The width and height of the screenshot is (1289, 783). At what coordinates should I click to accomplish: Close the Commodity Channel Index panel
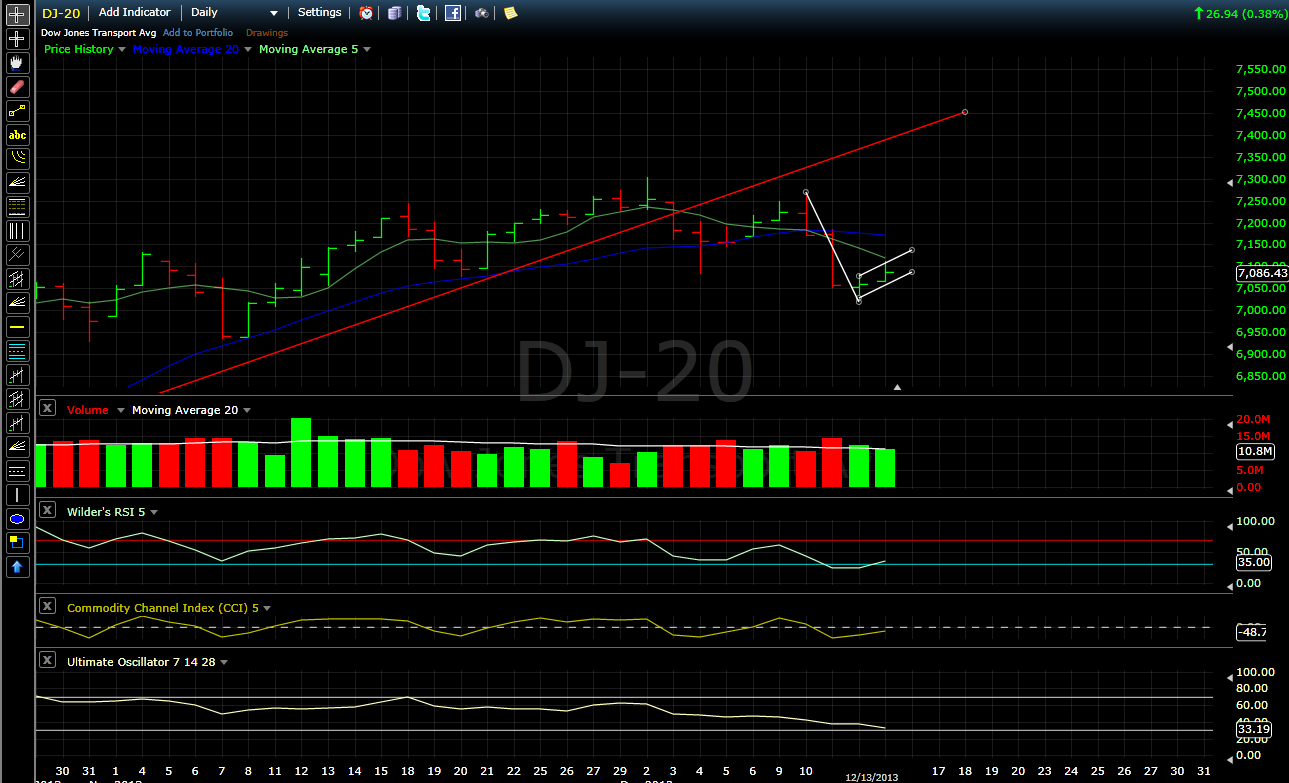click(47, 607)
